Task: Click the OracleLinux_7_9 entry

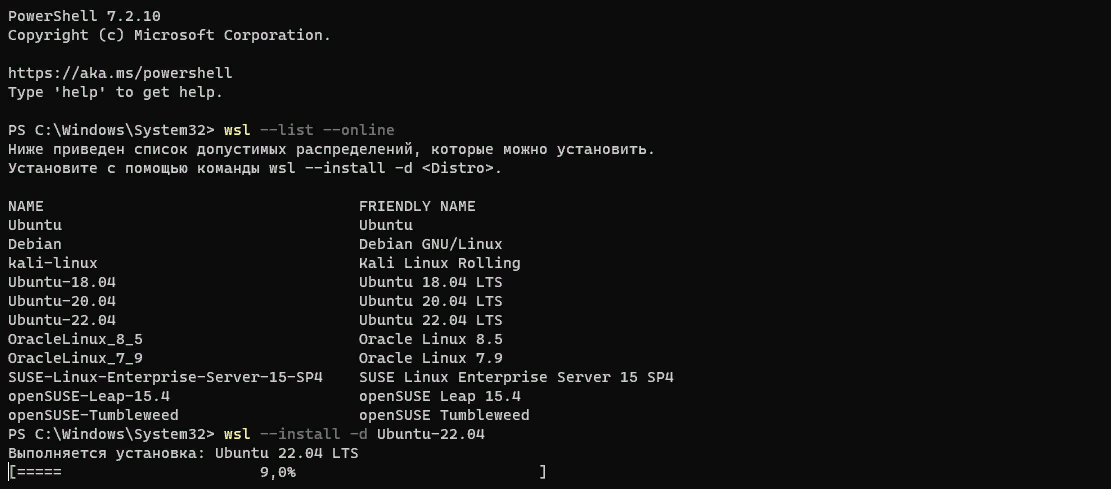Action: click(75, 358)
